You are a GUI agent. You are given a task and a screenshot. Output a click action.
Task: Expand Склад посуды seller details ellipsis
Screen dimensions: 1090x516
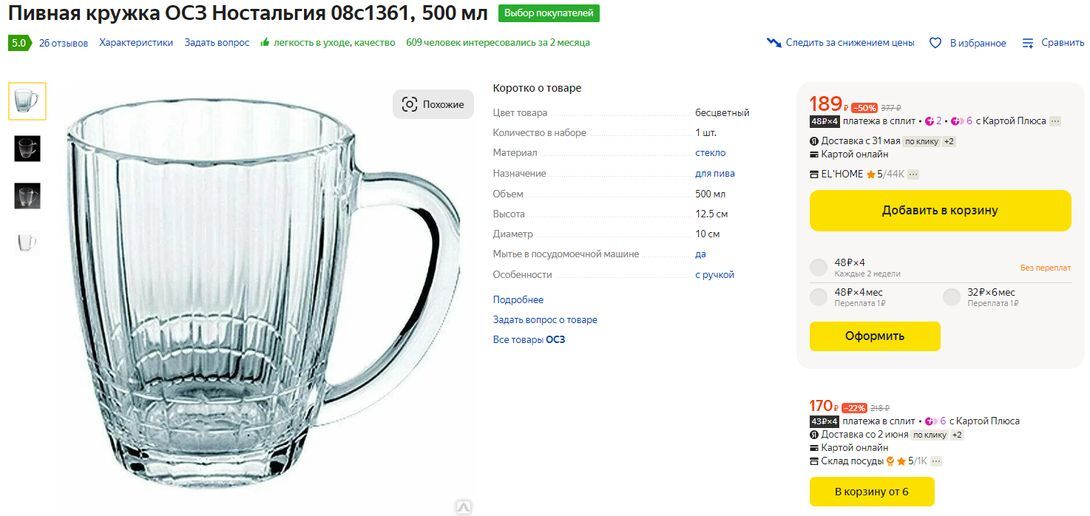[936, 461]
